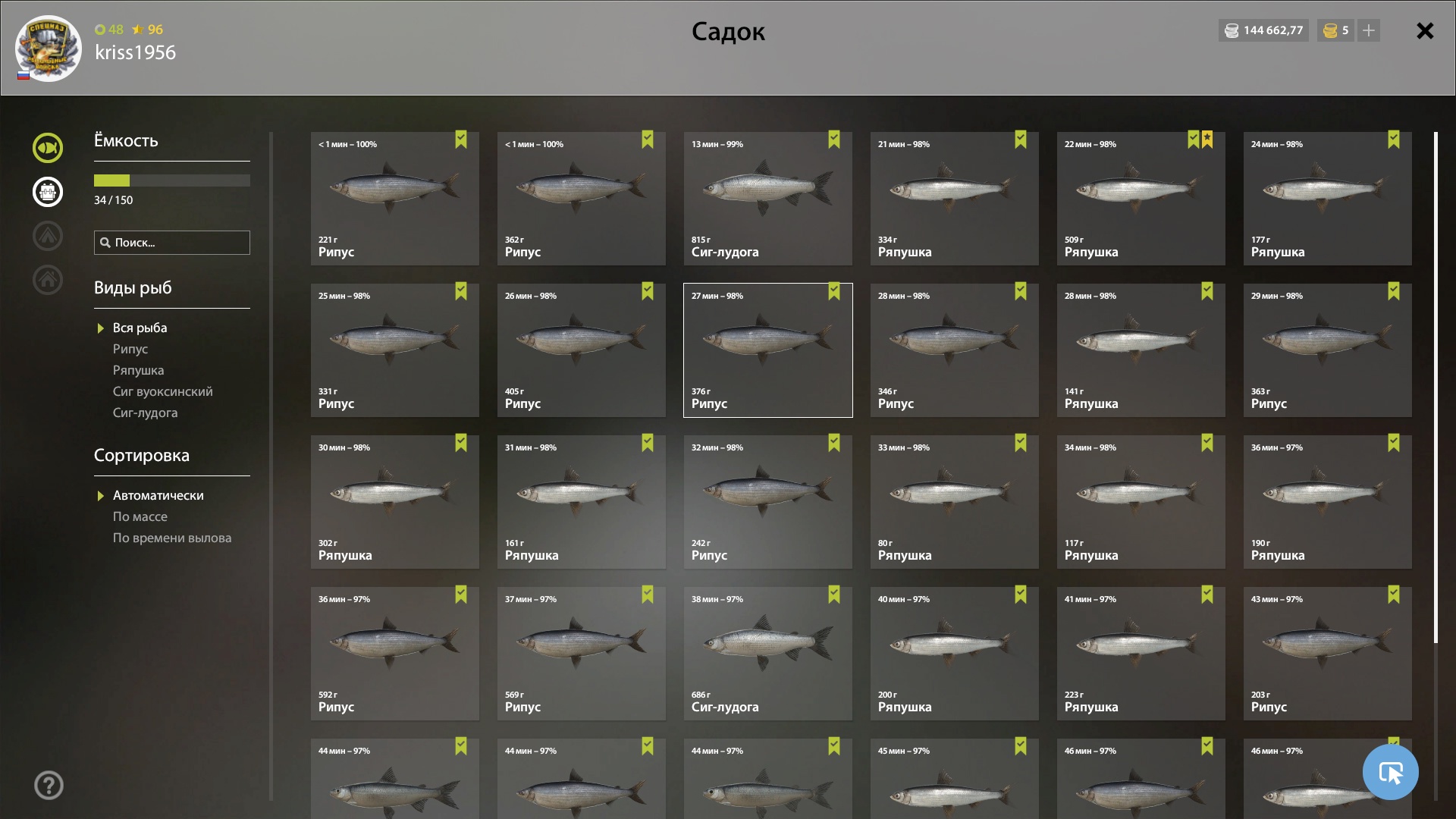Open the kriss1956 profile avatar
1456x819 pixels.
click(x=49, y=49)
